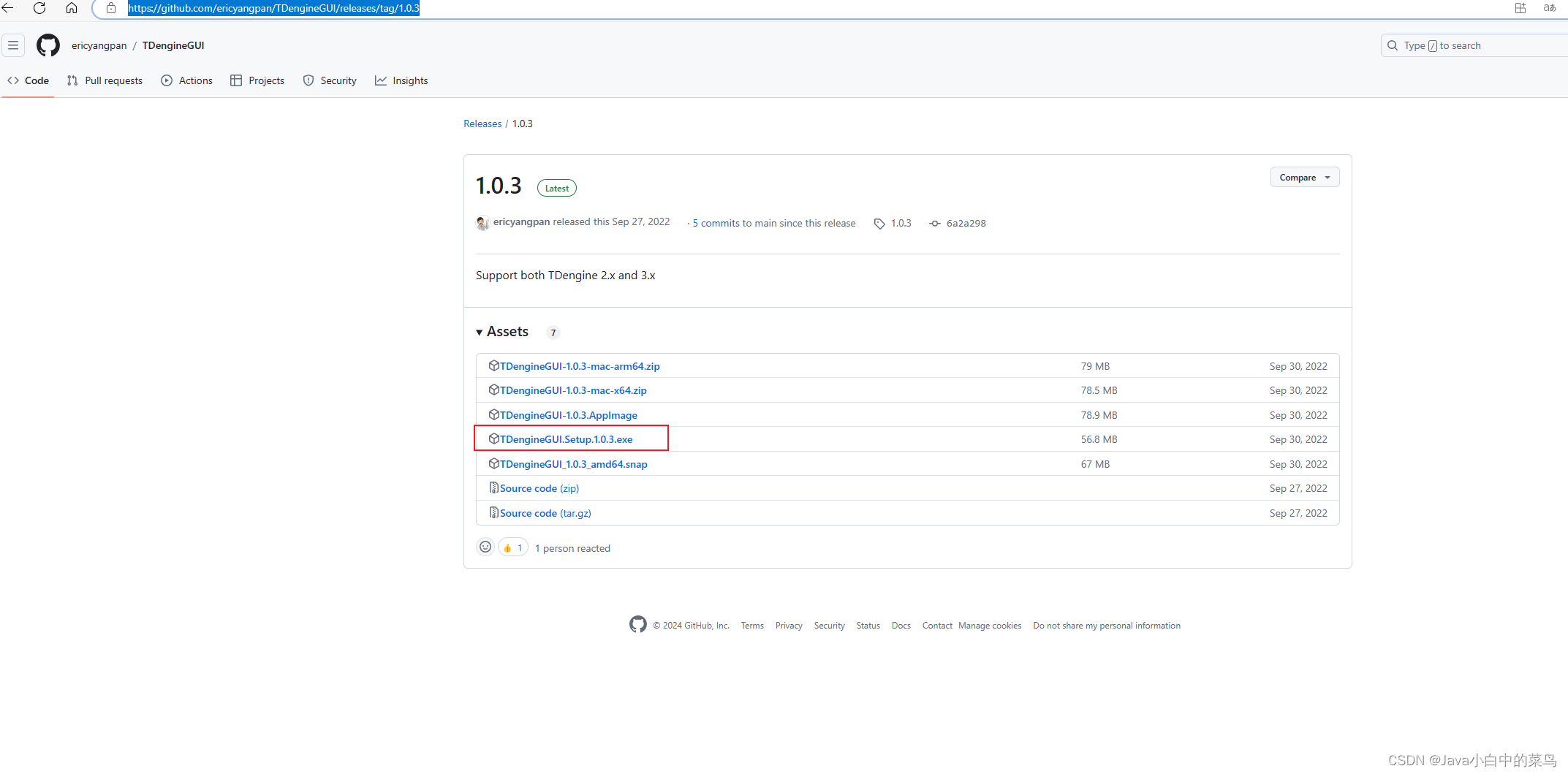The image size is (1568, 774).
Task: Click the Security shield icon
Action: click(308, 80)
